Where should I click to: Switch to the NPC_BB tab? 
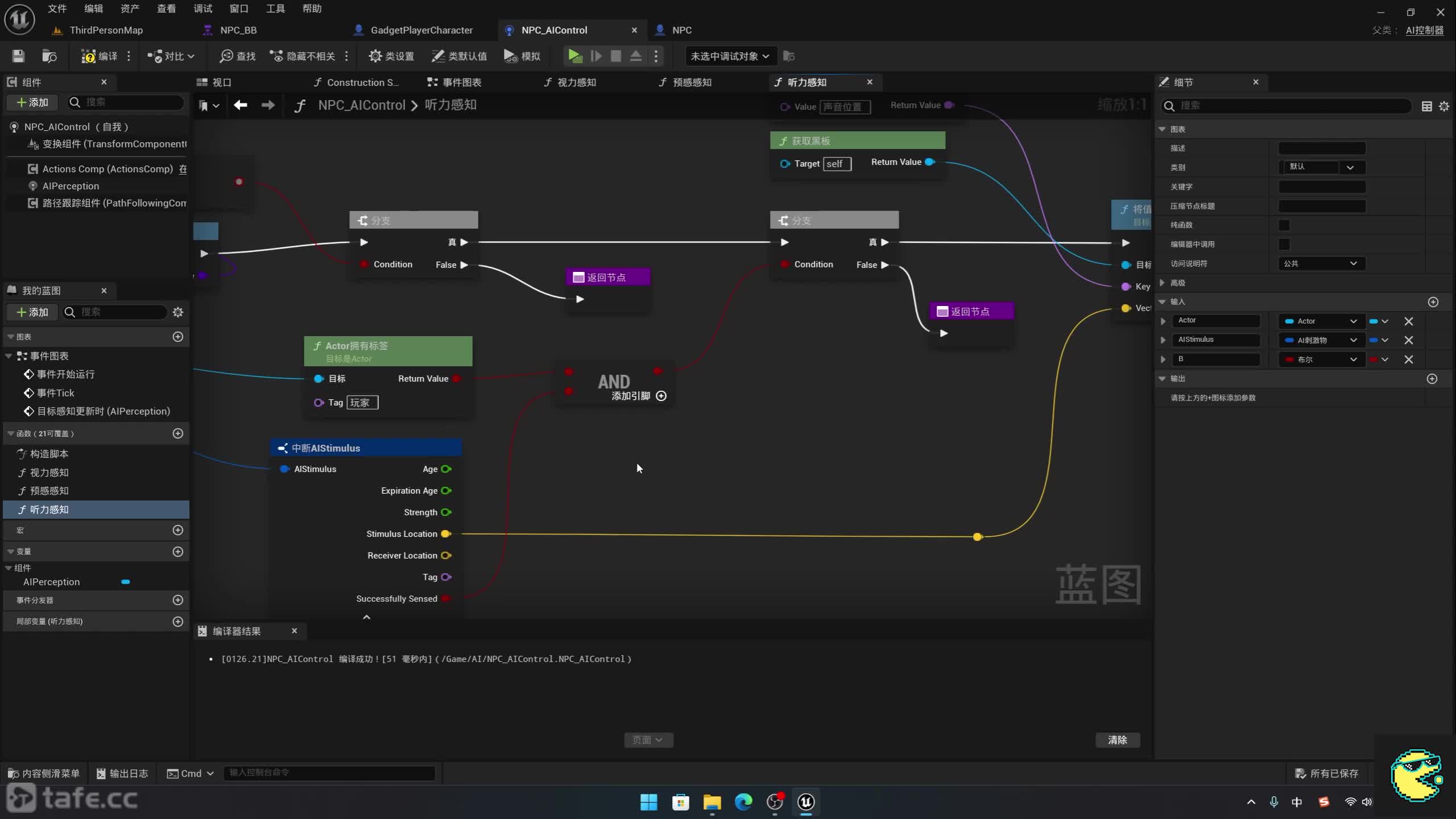click(x=238, y=30)
